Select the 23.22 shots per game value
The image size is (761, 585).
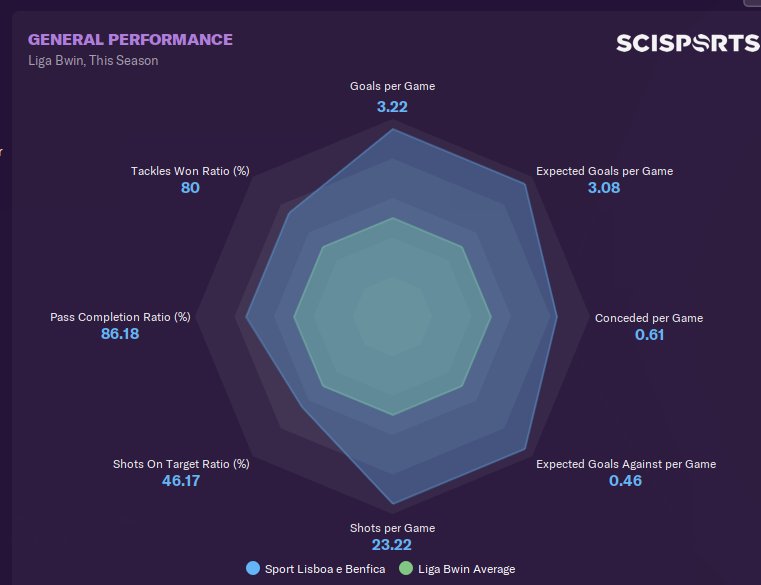pos(392,545)
